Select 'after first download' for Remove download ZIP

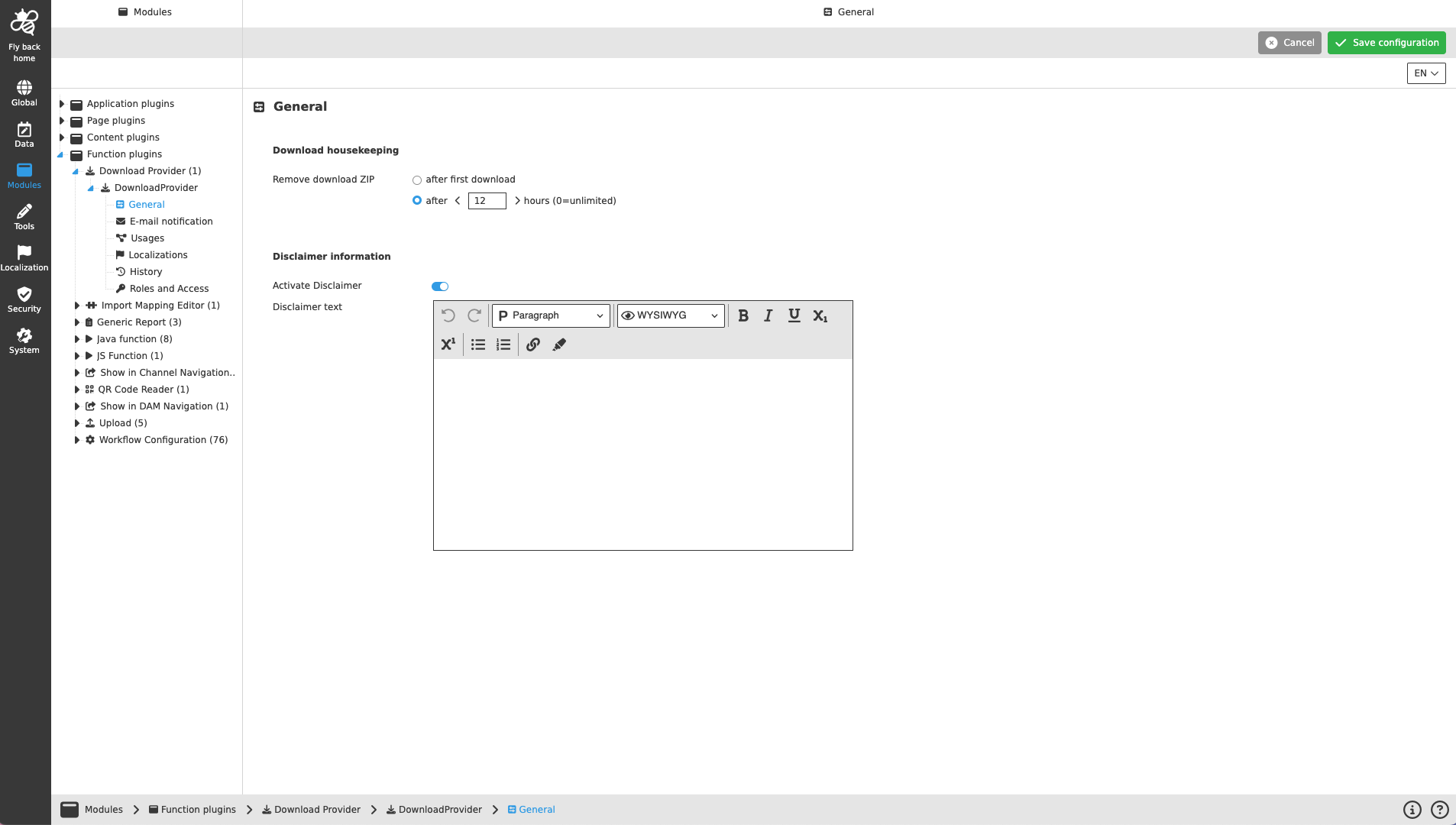tap(417, 180)
